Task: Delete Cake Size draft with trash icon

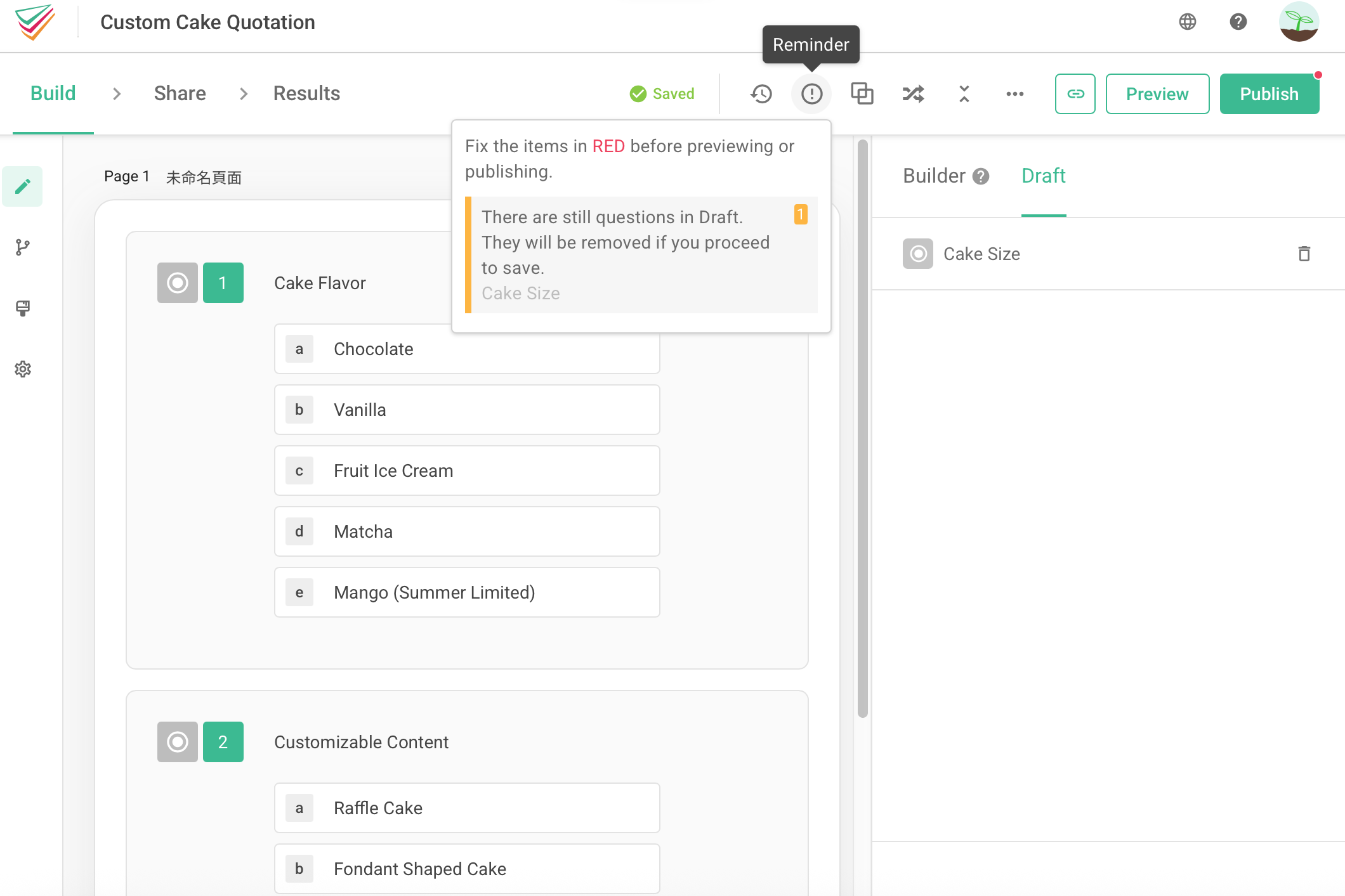Action: [x=1304, y=254]
